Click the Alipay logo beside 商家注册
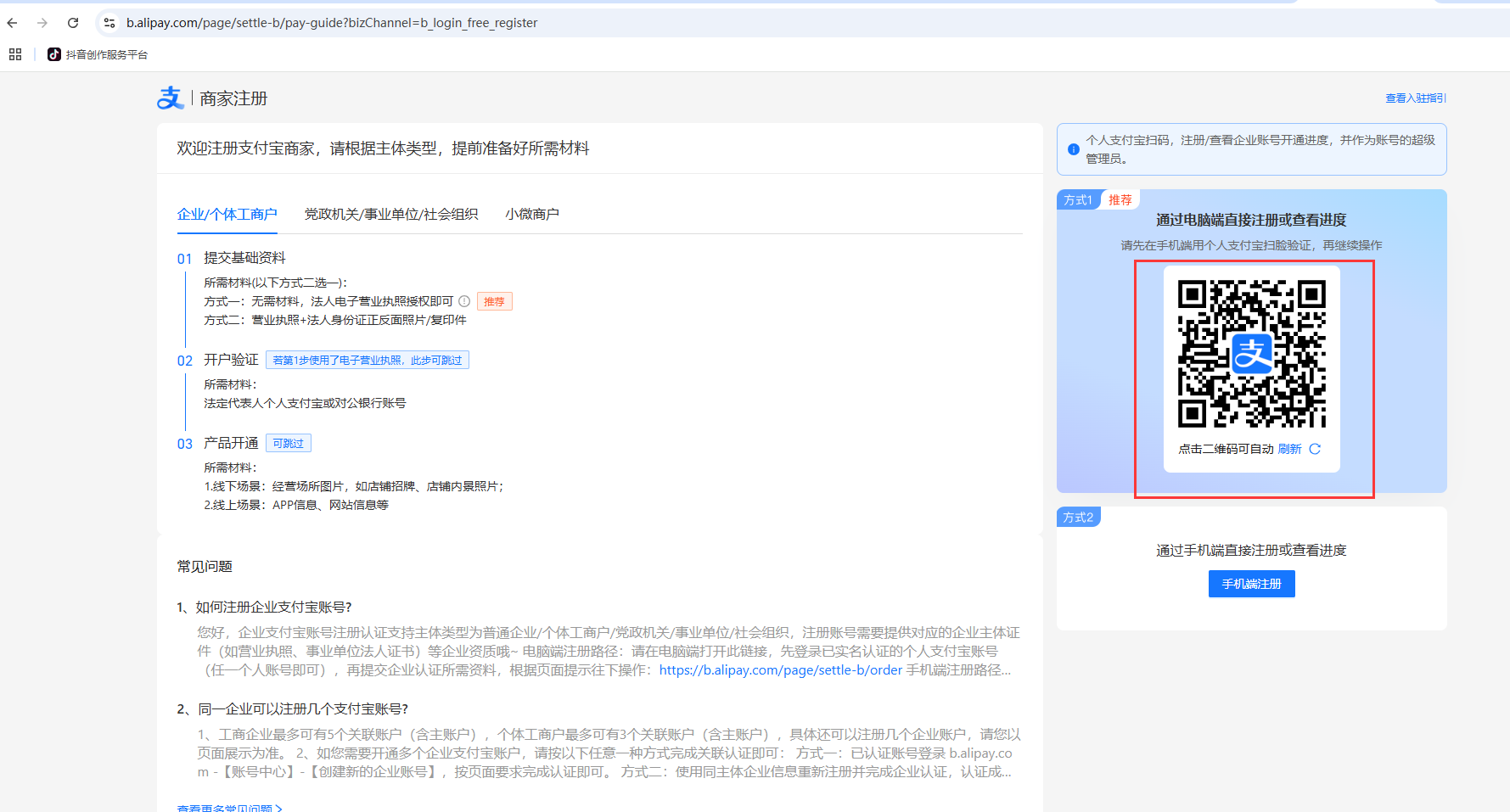The width and height of the screenshot is (1510, 812). pos(171,98)
